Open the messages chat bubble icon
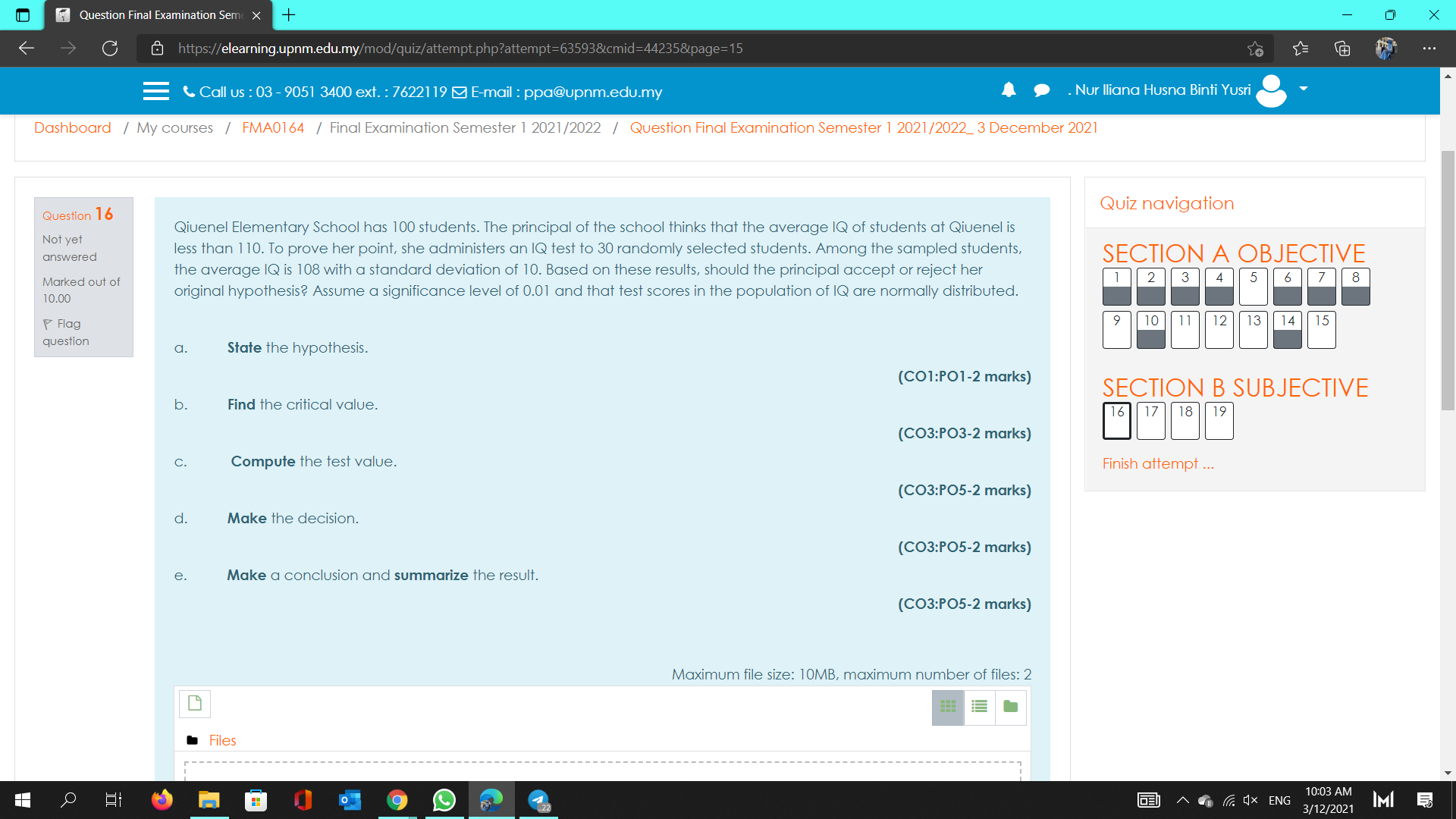Viewport: 1456px width, 819px height. [x=1041, y=89]
